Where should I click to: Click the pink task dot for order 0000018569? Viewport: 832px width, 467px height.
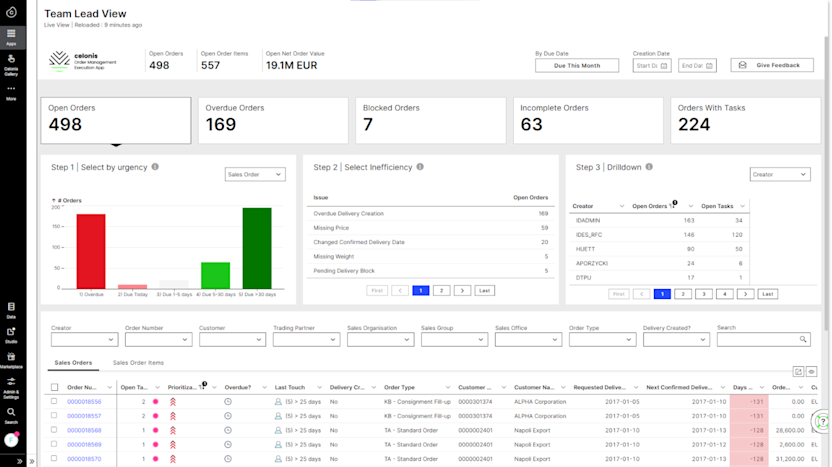(x=155, y=445)
